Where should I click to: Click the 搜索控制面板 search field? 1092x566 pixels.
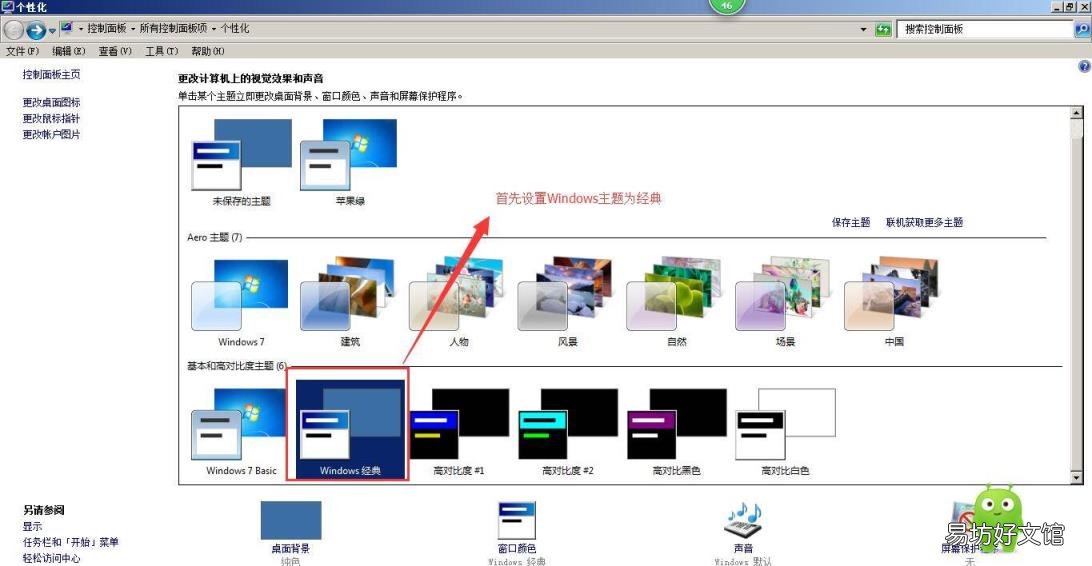(x=985, y=29)
